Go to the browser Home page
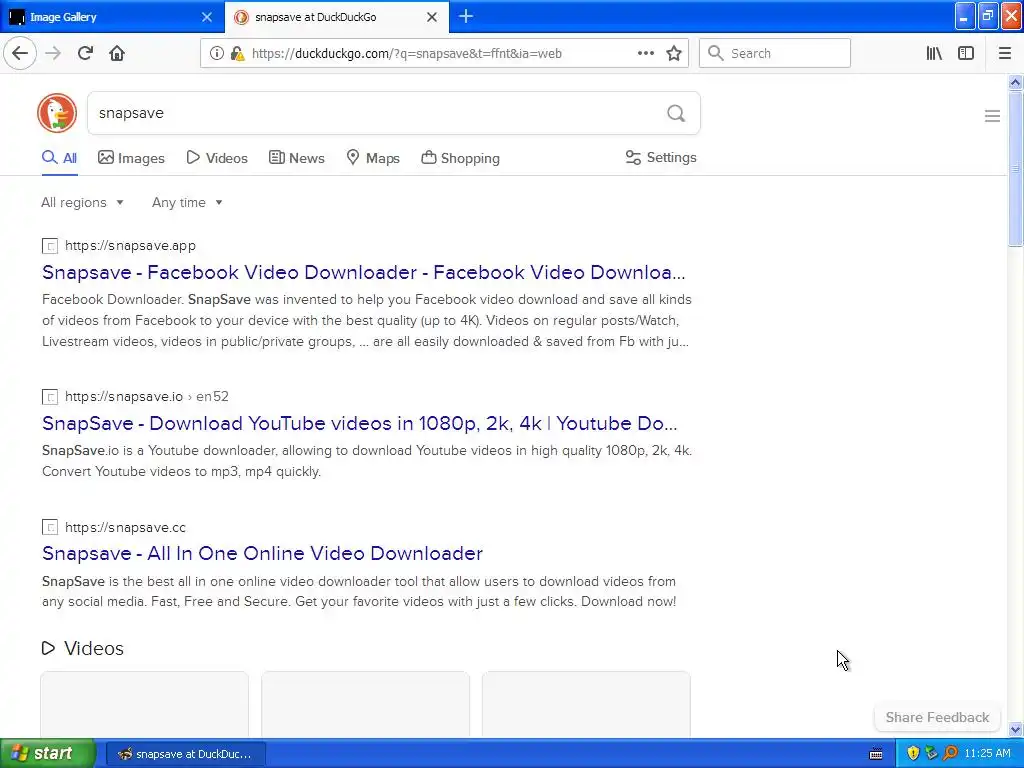The height and width of the screenshot is (768, 1024). (117, 54)
